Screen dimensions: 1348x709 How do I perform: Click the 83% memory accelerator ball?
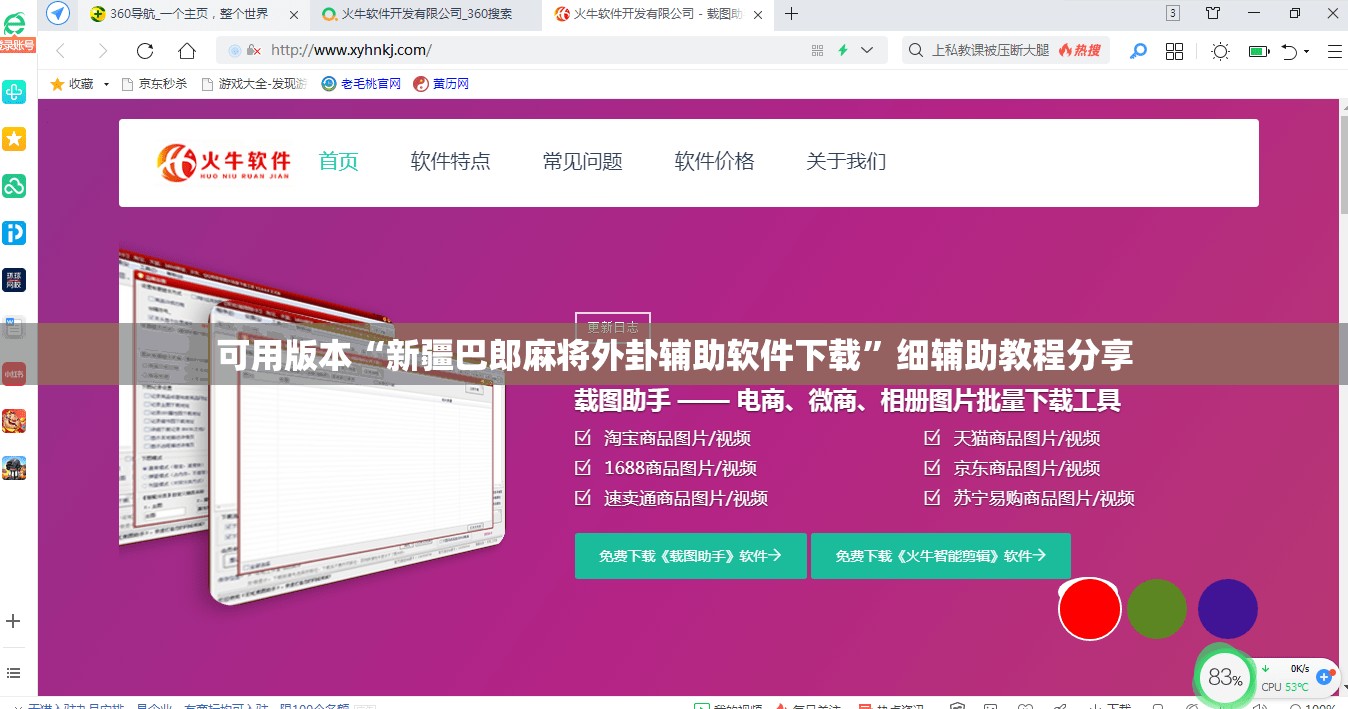point(1225,678)
